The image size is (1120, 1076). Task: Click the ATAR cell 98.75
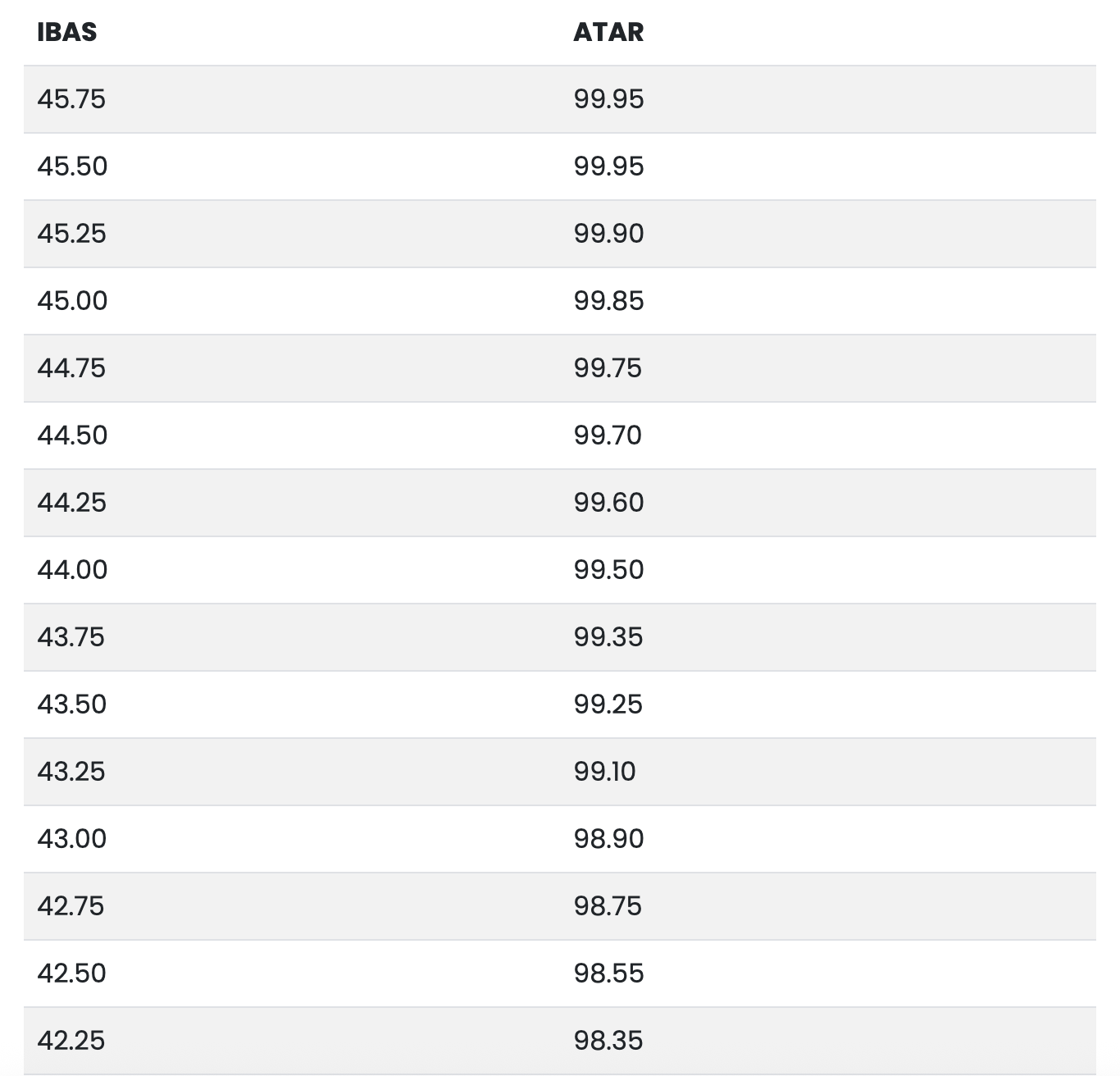tap(608, 906)
